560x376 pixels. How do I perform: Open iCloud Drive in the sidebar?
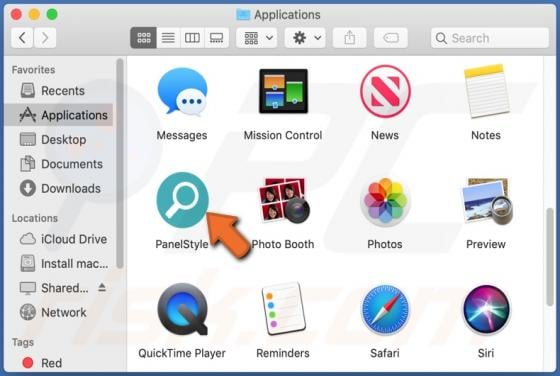pos(59,239)
